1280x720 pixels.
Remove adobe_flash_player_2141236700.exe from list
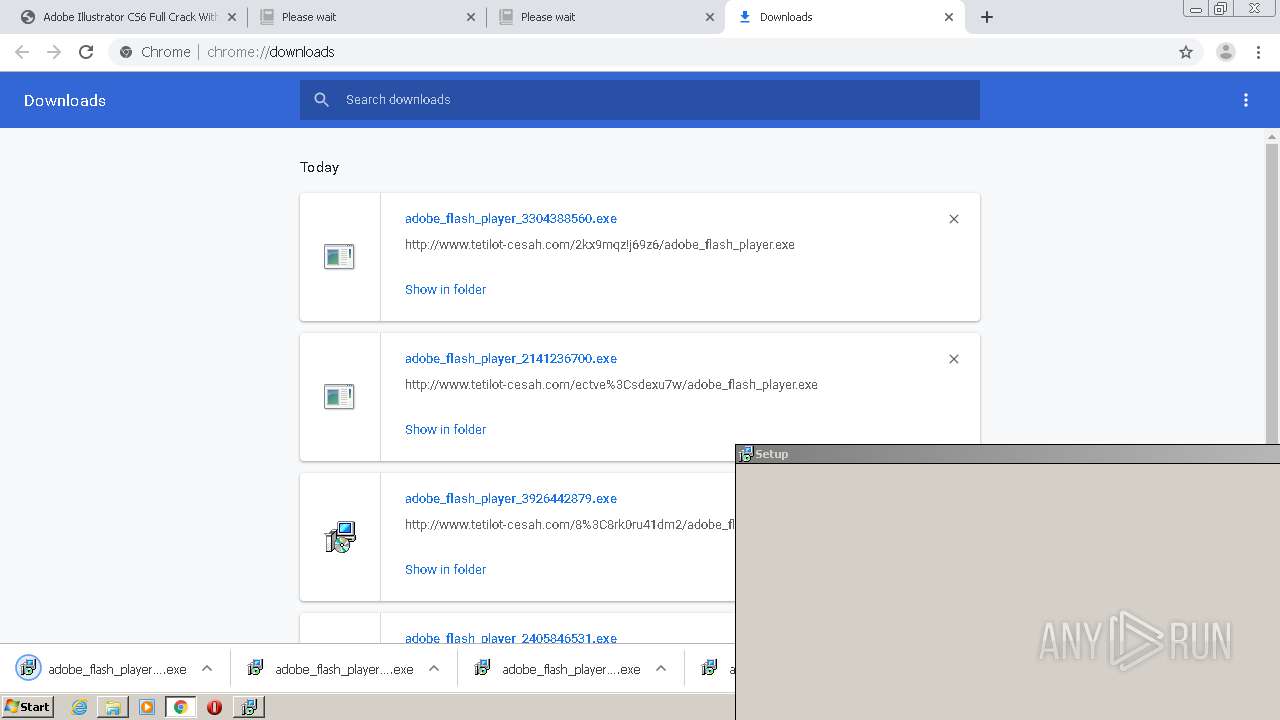coord(954,359)
